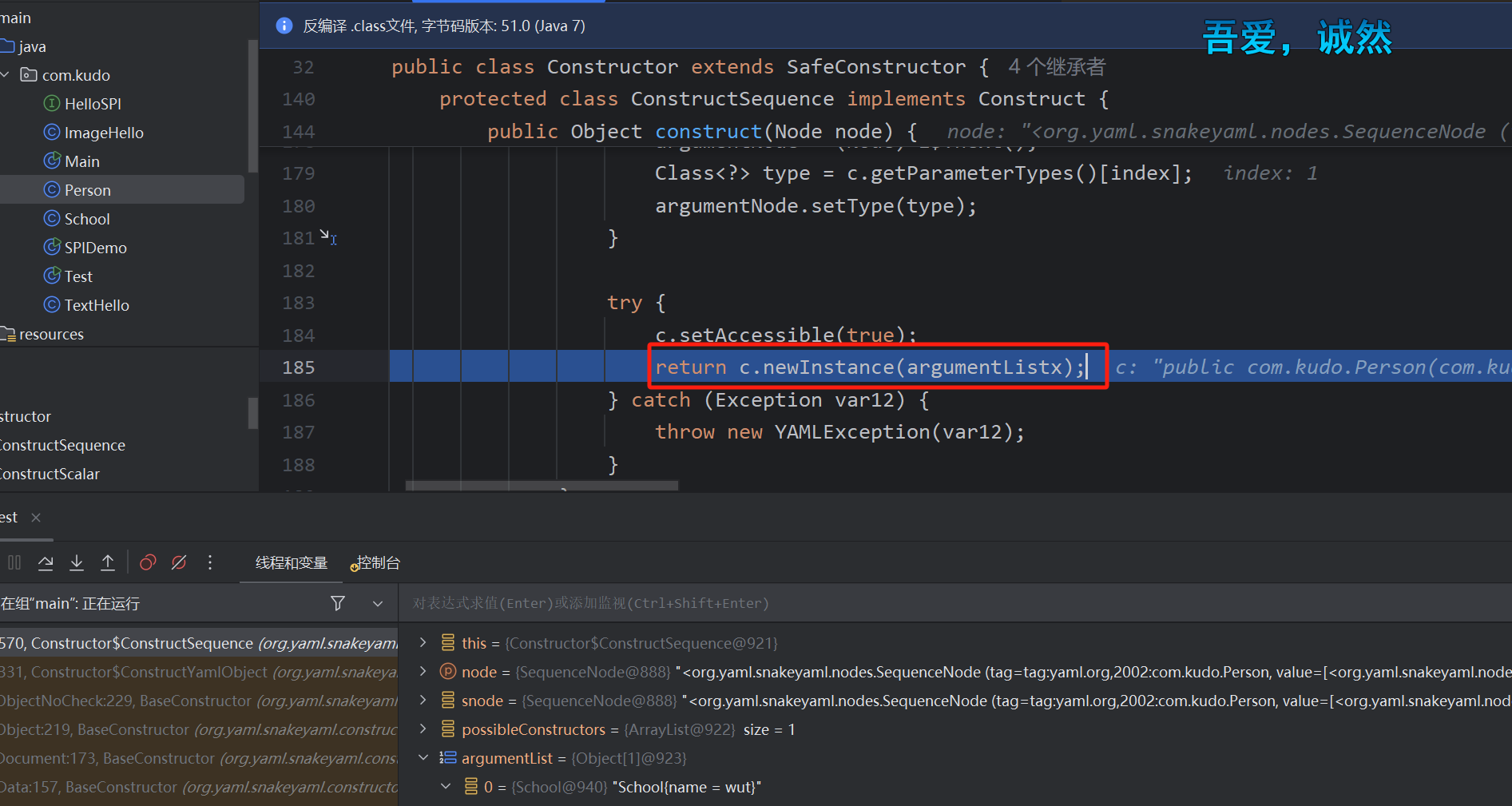Click line number 185 in the gutter
Screen dimensions: 1512x806
pyautogui.click(x=299, y=367)
